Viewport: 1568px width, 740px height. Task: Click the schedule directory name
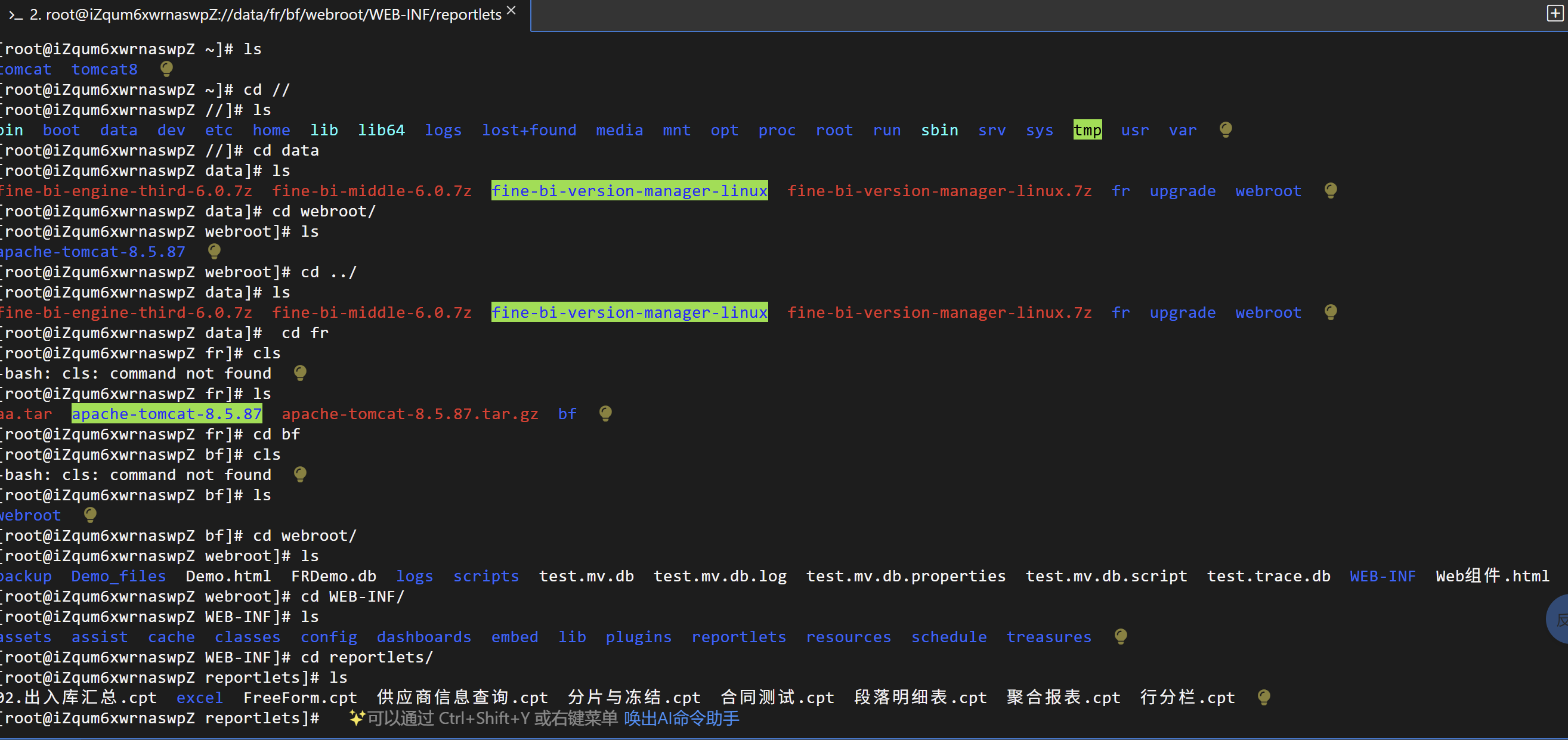(x=949, y=637)
